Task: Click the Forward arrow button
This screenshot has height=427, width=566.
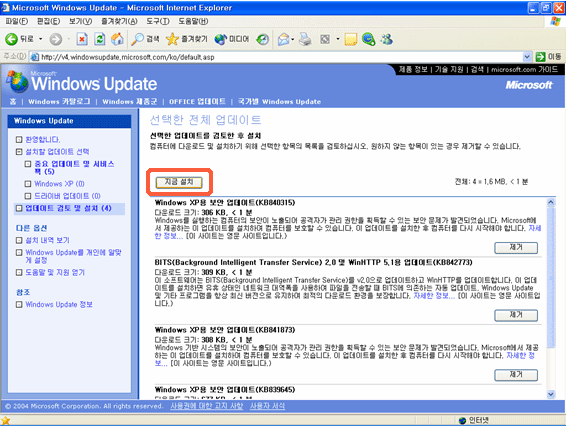Action: (x=56, y=39)
